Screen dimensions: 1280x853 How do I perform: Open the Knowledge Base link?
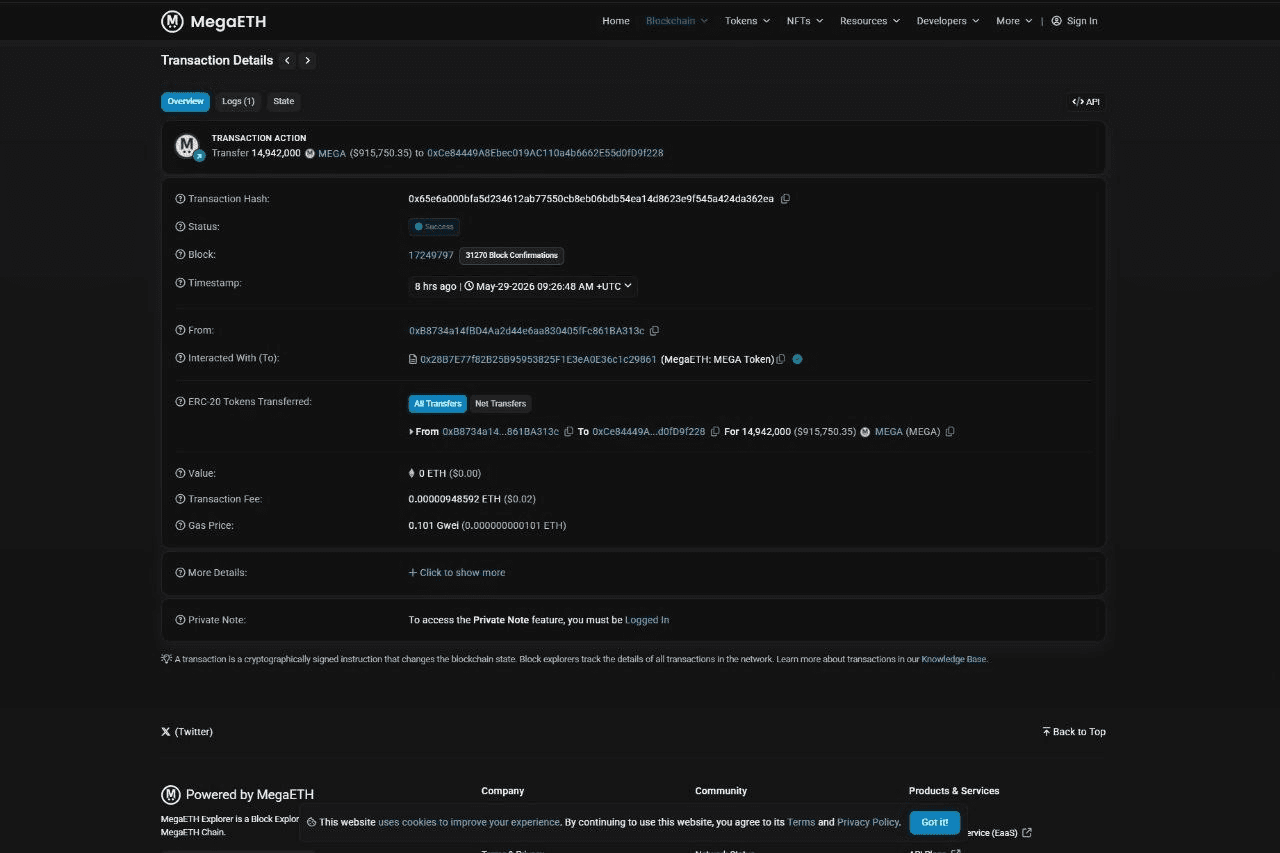954,659
